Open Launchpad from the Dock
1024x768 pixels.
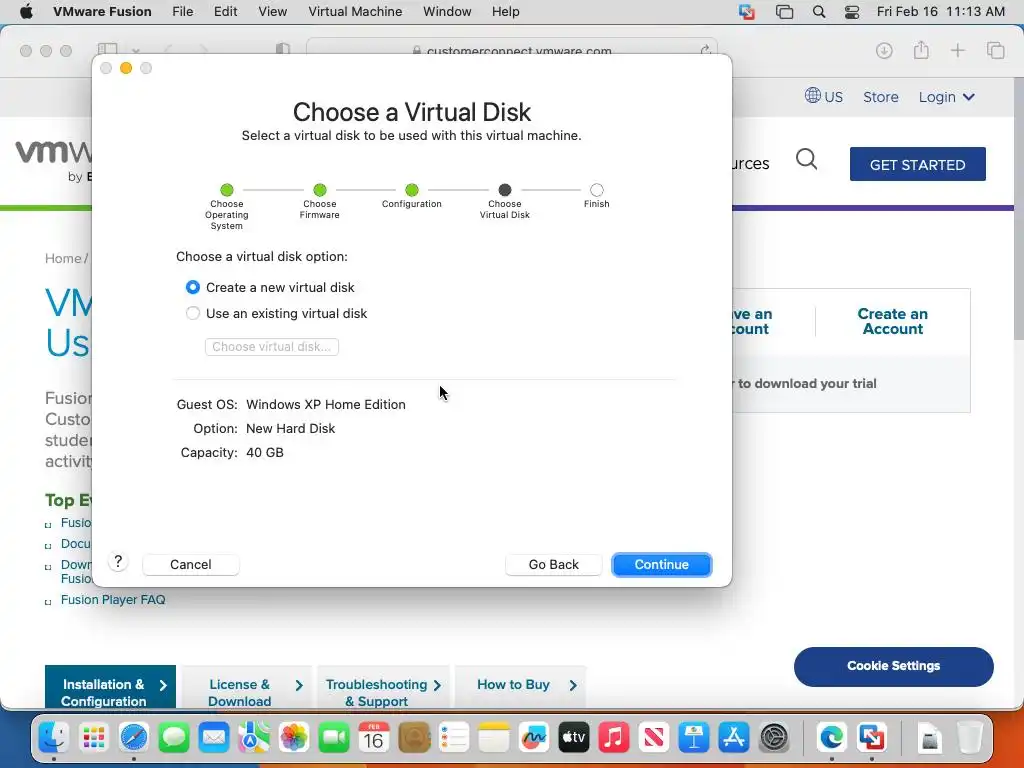93,737
